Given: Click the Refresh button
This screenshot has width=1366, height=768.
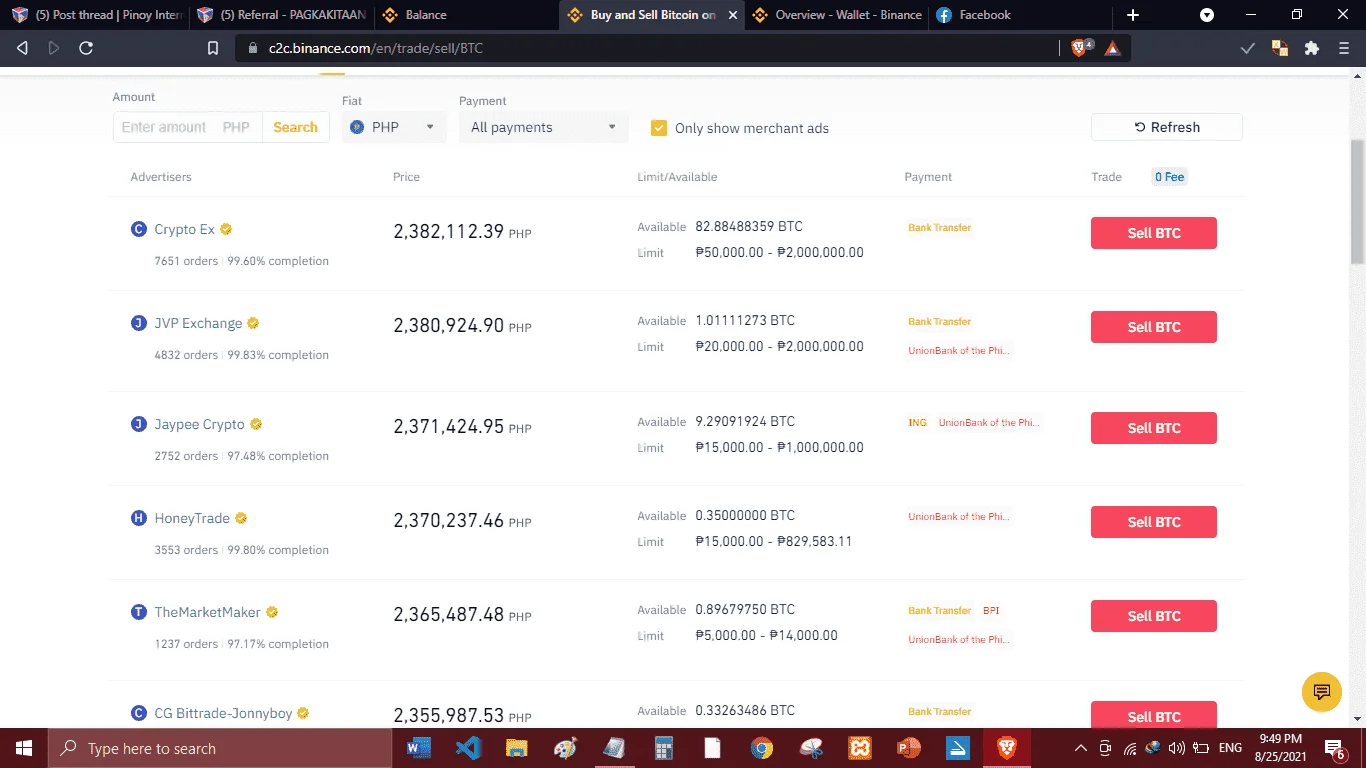Looking at the screenshot, I should 1167,127.
